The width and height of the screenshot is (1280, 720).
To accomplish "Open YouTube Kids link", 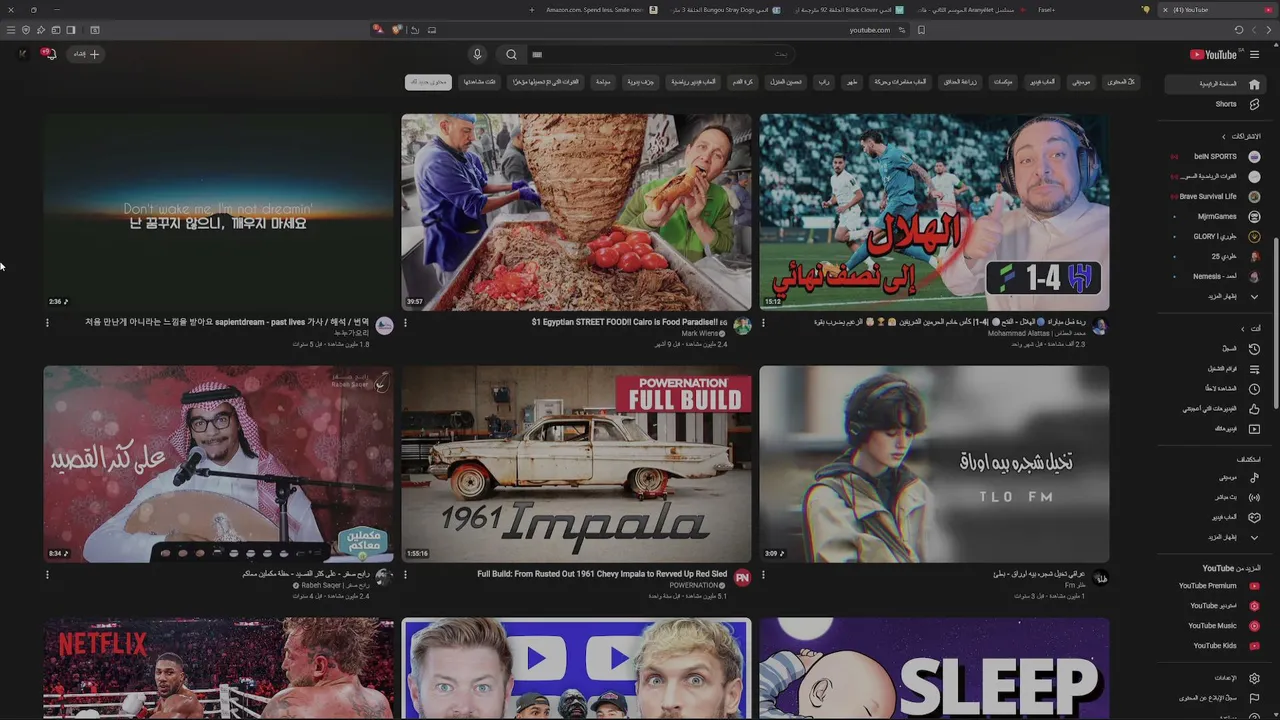I will tap(1216, 646).
